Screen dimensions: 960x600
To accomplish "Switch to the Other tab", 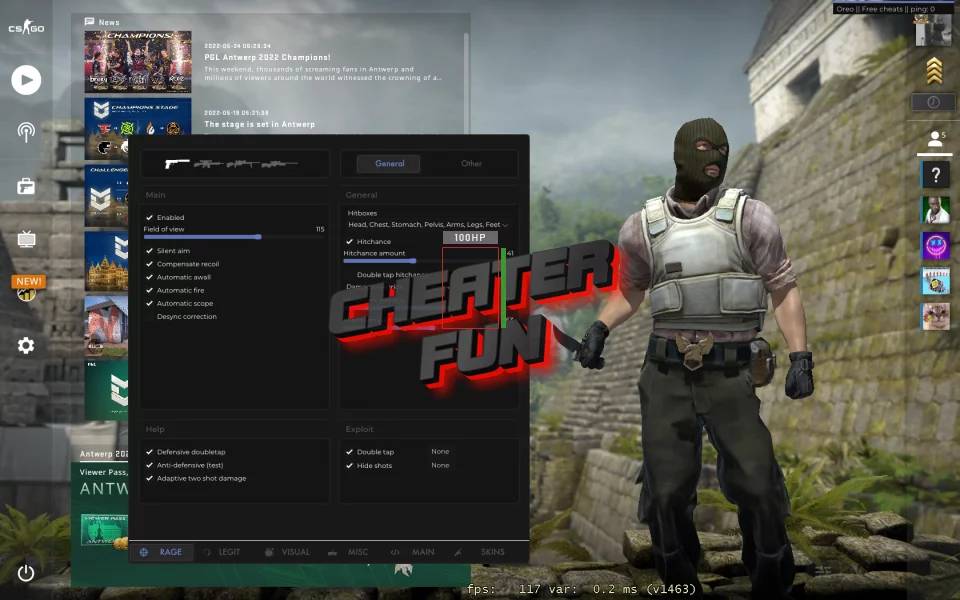I will point(471,164).
